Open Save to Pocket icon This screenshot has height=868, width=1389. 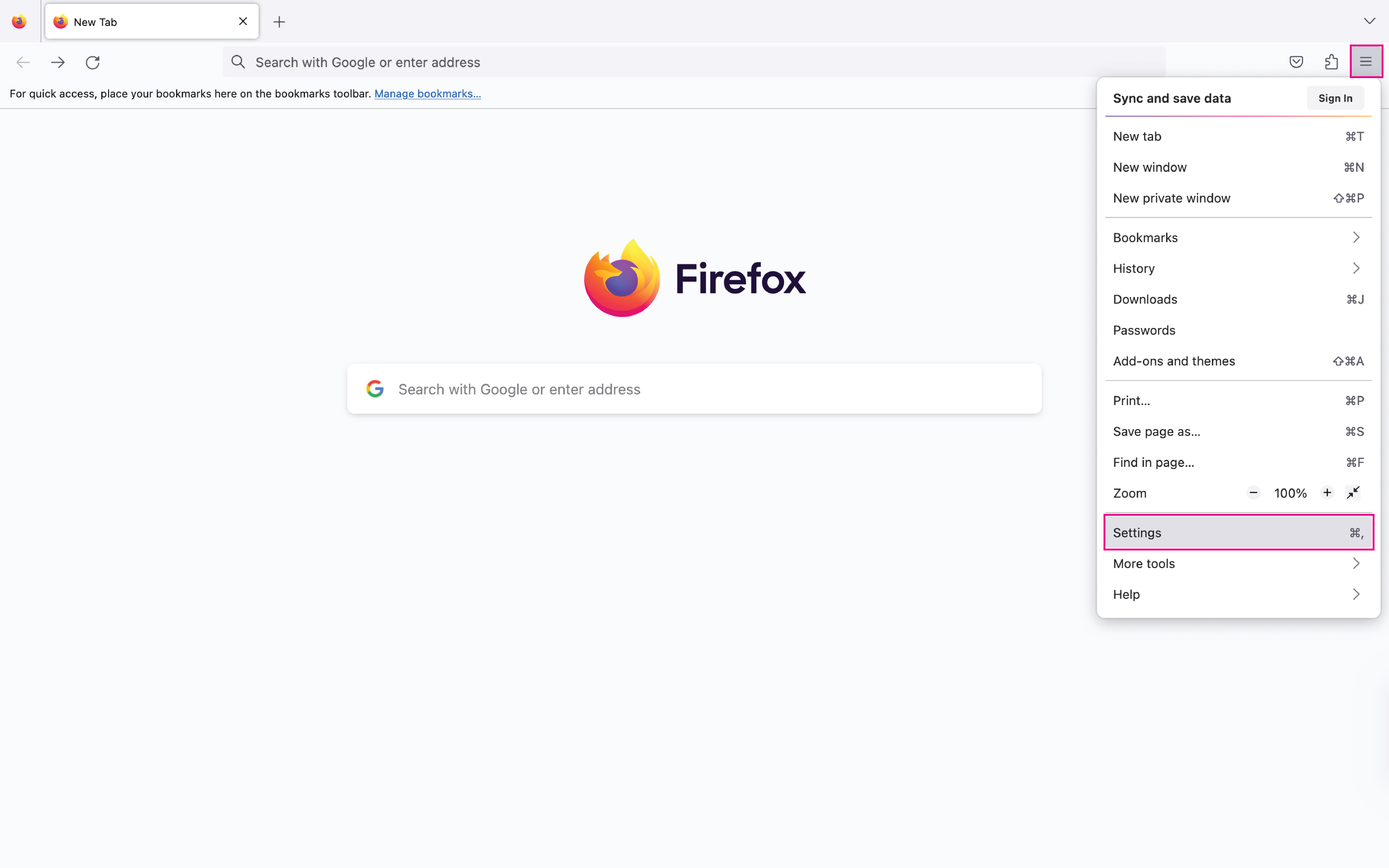coord(1296,62)
